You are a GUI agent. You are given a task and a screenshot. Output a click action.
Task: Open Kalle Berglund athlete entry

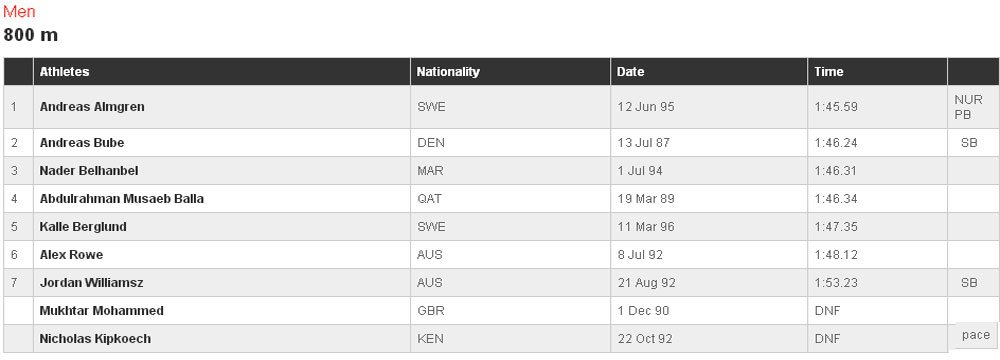[83, 227]
